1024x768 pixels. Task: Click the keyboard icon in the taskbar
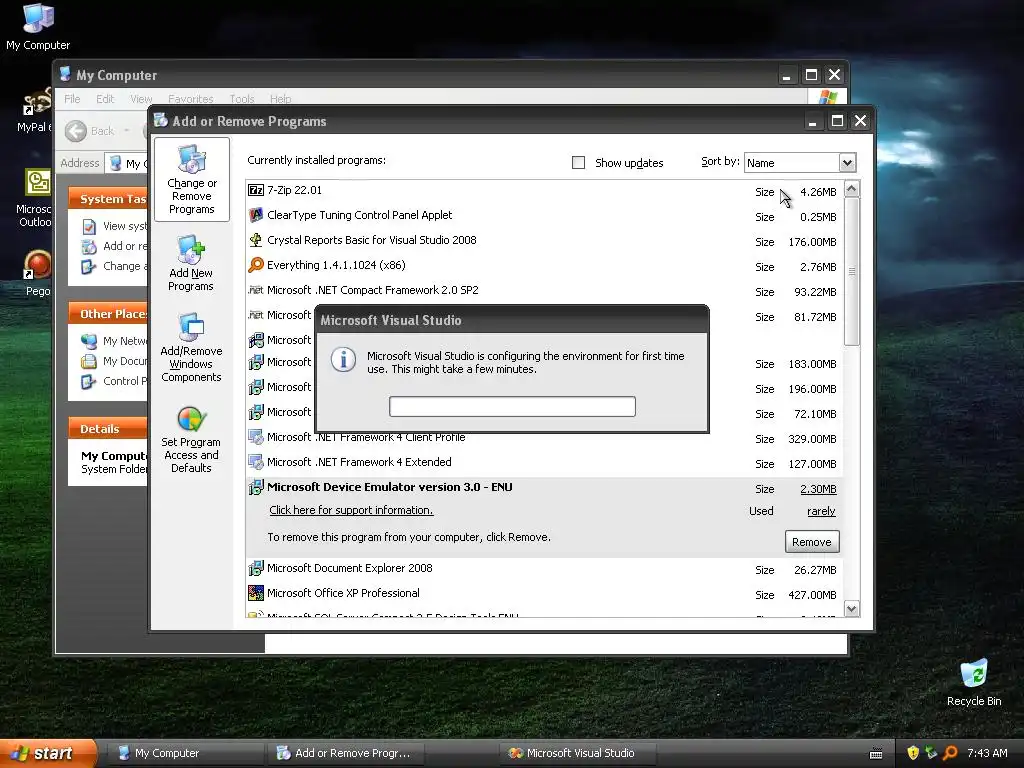pos(876,754)
